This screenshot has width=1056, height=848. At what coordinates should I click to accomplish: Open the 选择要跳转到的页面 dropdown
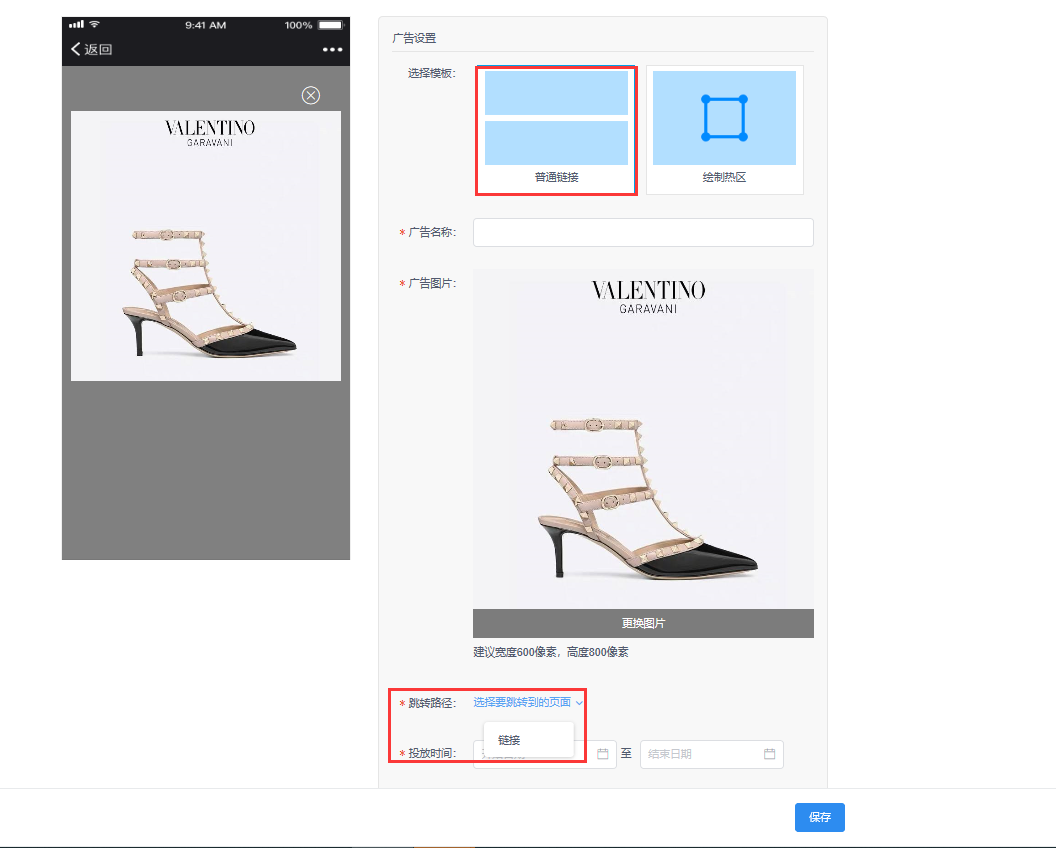coord(528,702)
